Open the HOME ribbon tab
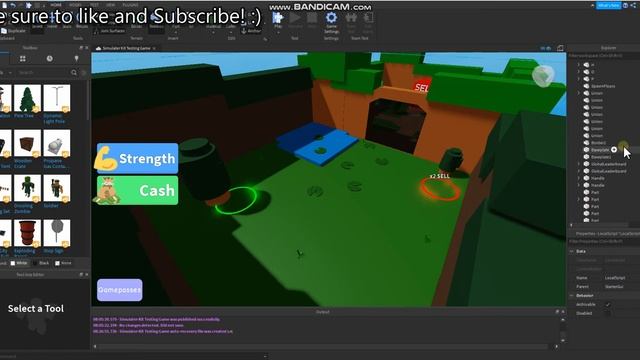 click(56, 5)
